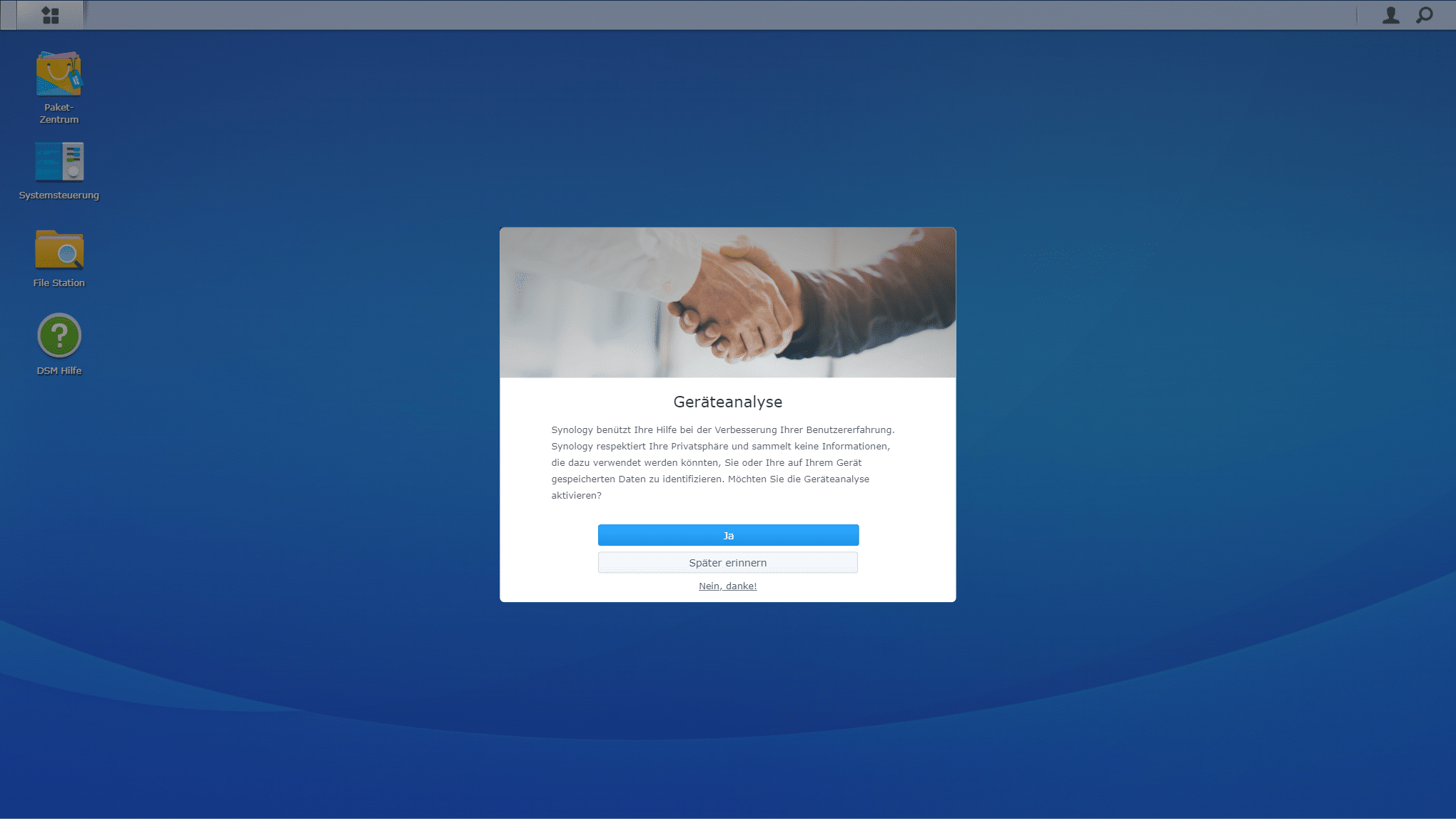Viewport: 1456px width, 819px height.
Task: Decline via the Nein, danke! link
Action: coord(727,586)
